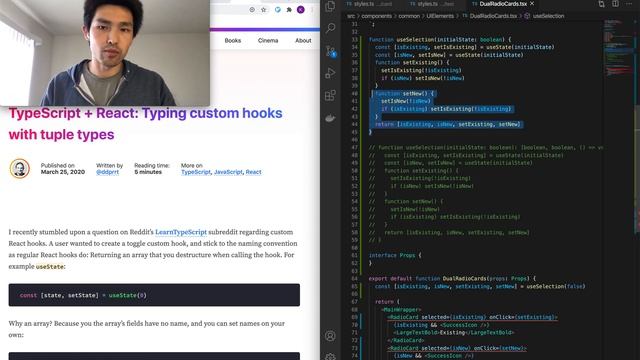The width and height of the screenshot is (640, 360).
Task: Click the useSelection(false) call in the DualRadioCards body
Action: tap(556, 287)
